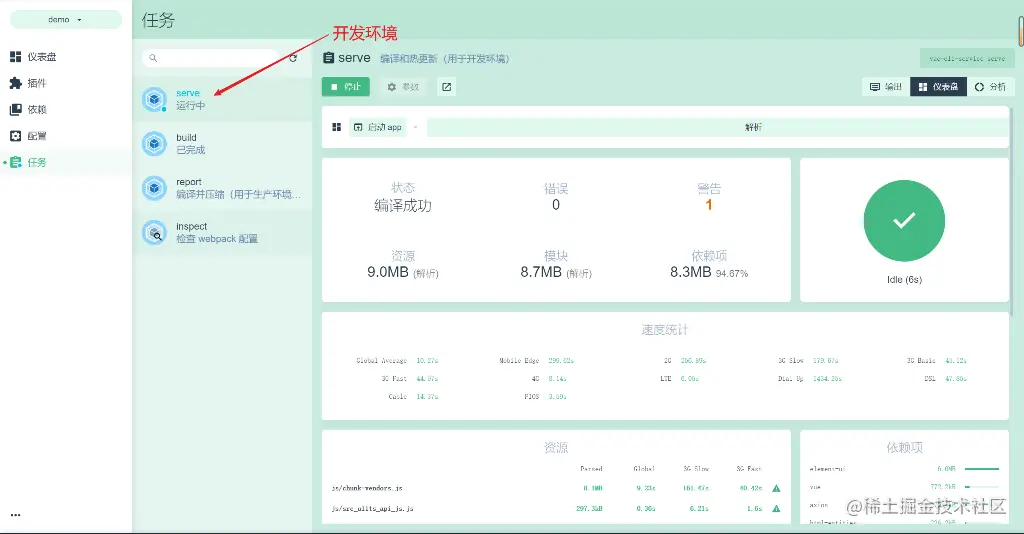Click the Dial Up speed entry
The height and width of the screenshot is (534, 1024).
(810, 379)
